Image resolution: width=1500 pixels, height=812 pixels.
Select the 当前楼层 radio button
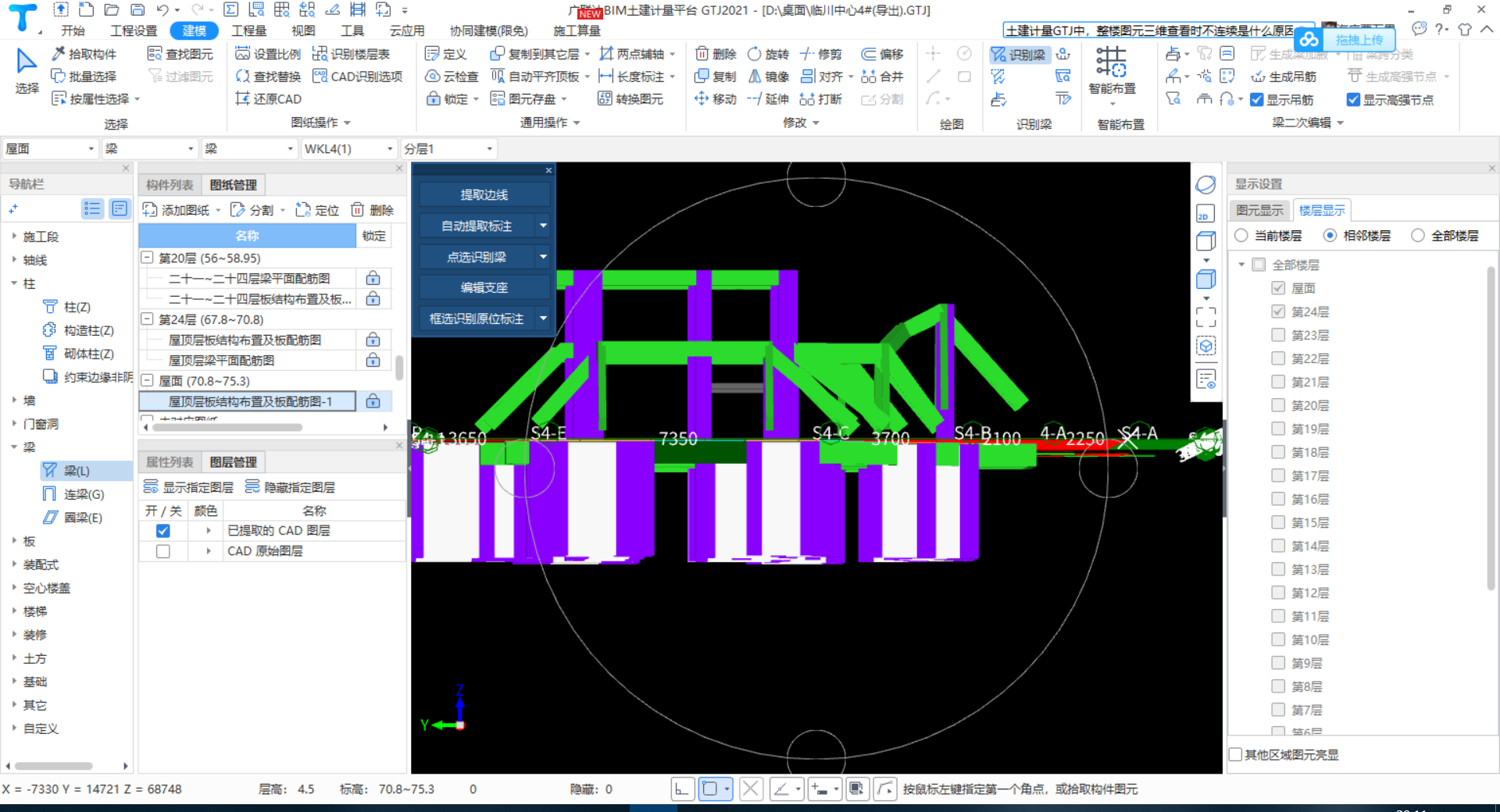1241,236
